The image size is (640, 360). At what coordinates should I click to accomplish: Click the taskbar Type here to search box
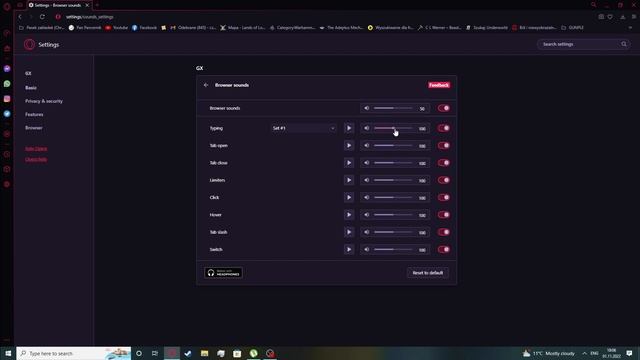[x=73, y=353]
